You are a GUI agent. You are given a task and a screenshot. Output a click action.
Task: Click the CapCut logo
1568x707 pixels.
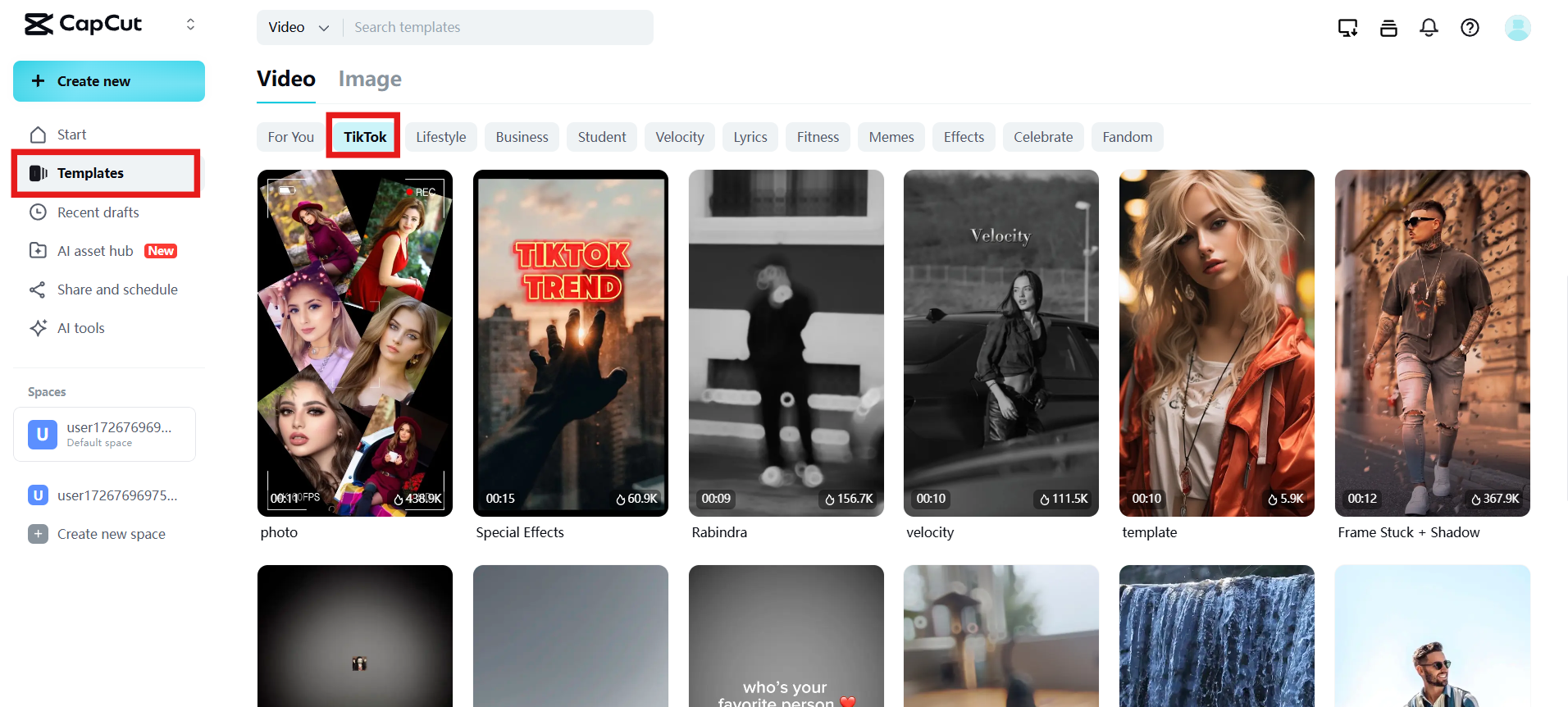(83, 25)
